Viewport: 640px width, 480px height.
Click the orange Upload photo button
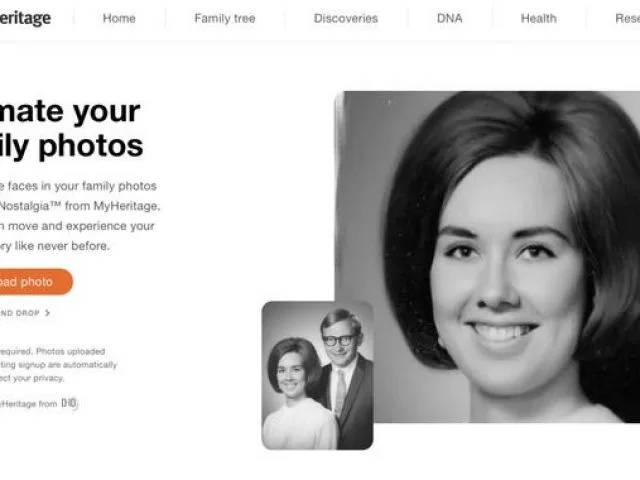click(x=36, y=282)
